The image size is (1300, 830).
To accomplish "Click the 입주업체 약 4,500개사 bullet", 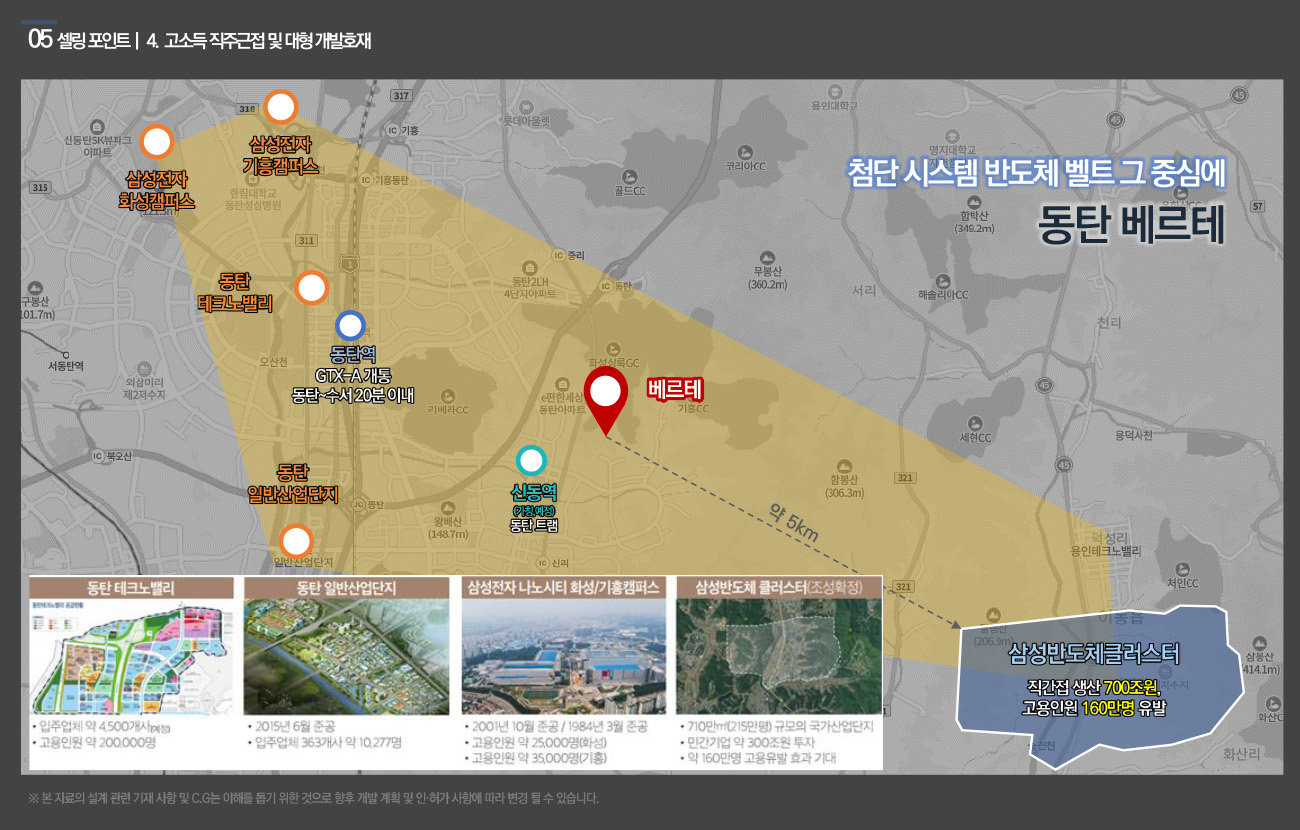I will 103,727.
